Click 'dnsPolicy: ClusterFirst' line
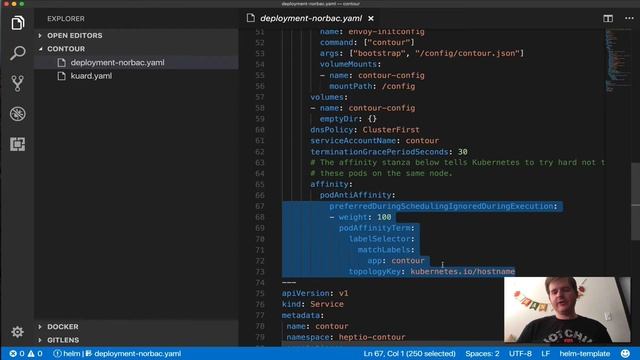Screen dimensions: 640x360 click(365, 130)
